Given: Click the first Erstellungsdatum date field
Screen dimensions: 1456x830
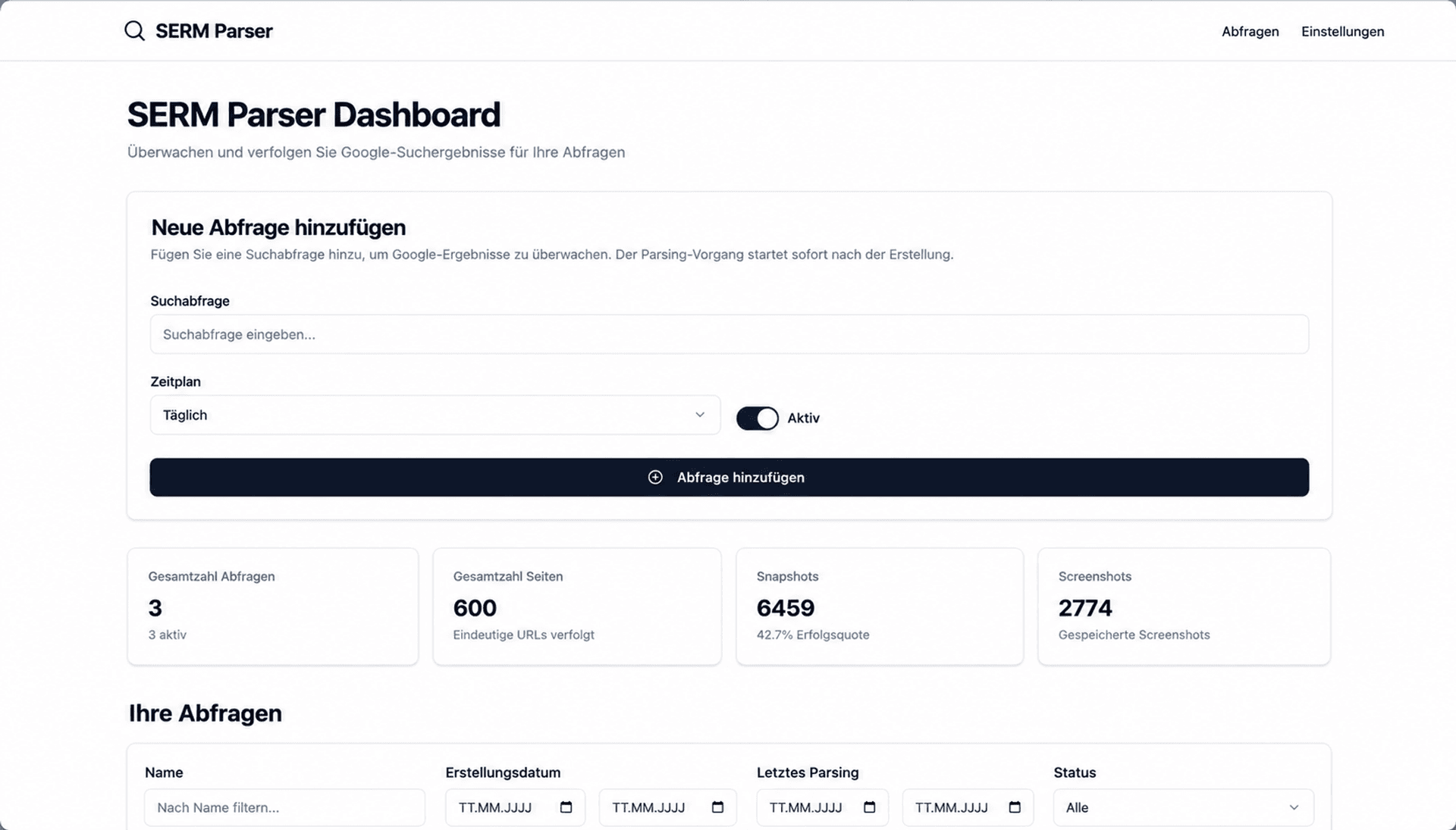Looking at the screenshot, I should (515, 808).
